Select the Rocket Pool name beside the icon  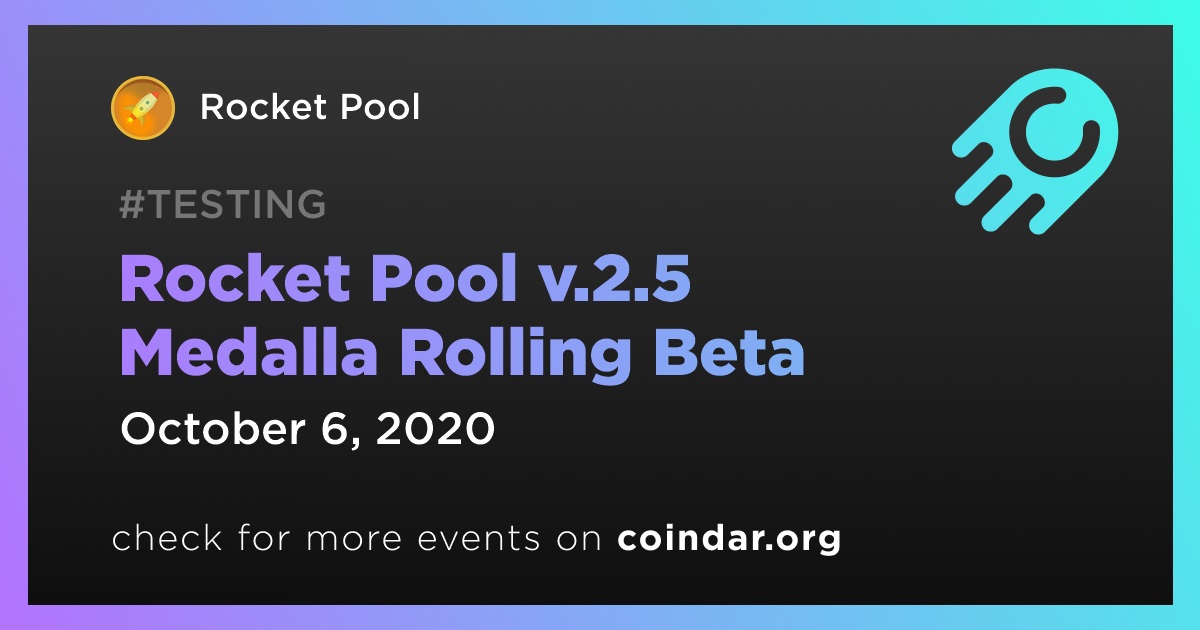coord(310,108)
